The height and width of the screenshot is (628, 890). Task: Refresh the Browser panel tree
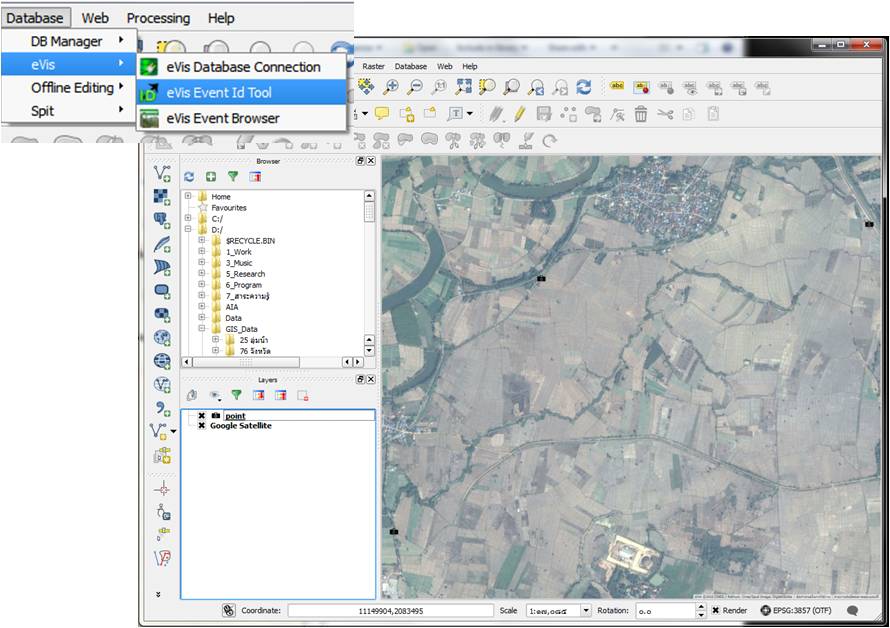[x=189, y=177]
